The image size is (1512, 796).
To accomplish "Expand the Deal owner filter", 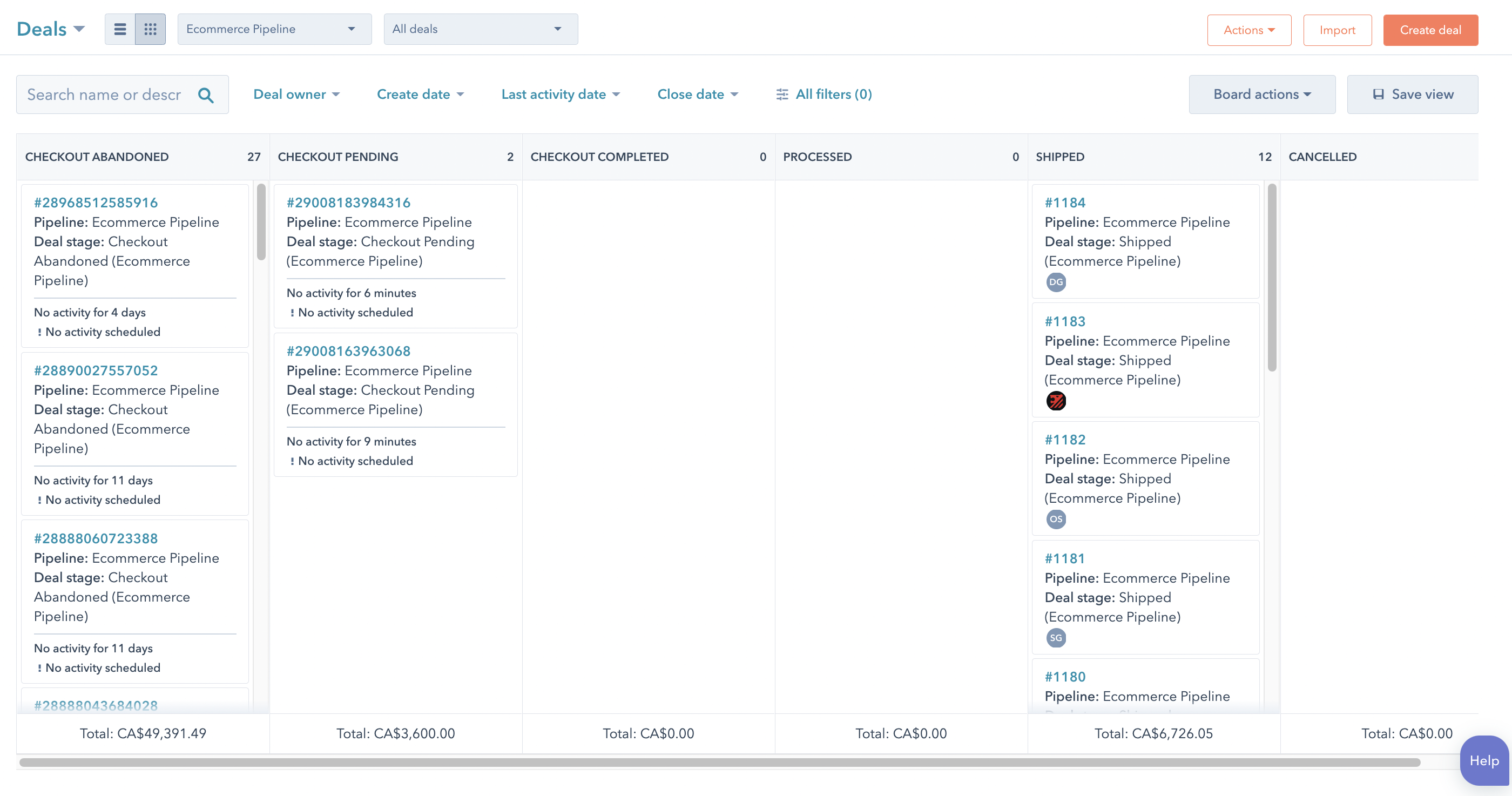I will coord(296,95).
